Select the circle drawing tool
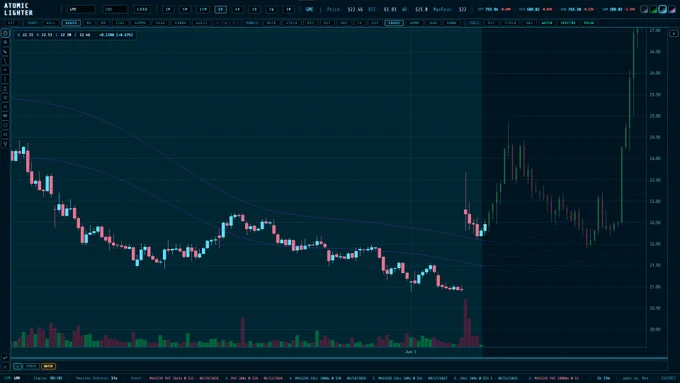Screen dimensions: 680x383 5,125
